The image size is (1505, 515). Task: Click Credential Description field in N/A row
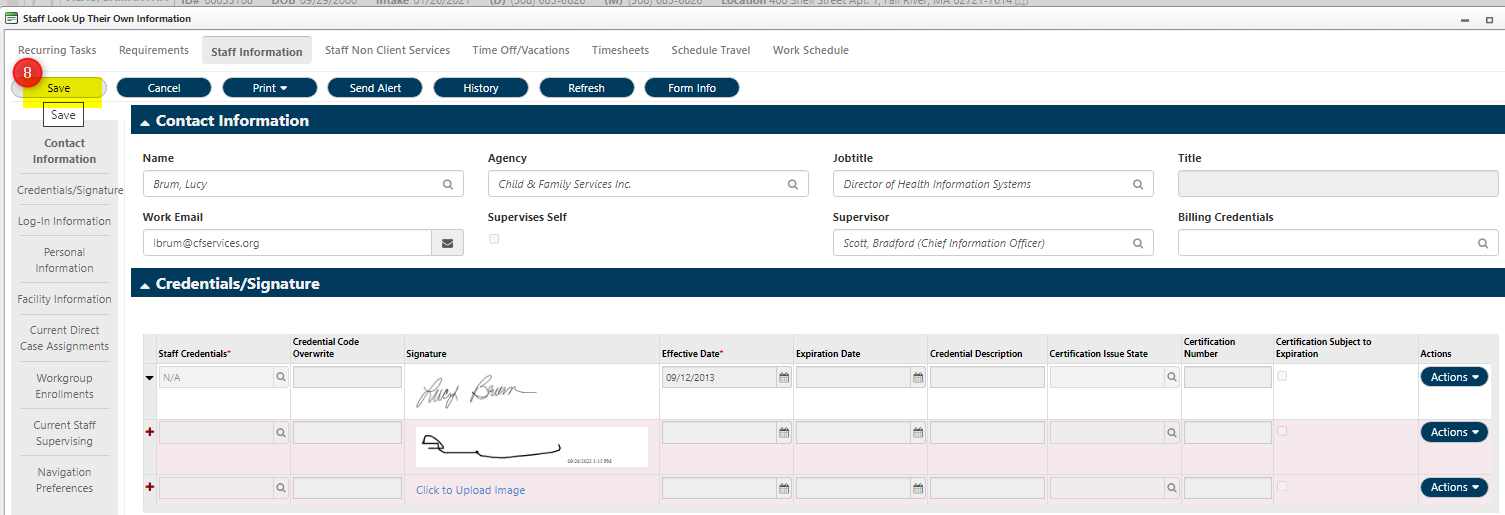point(987,377)
